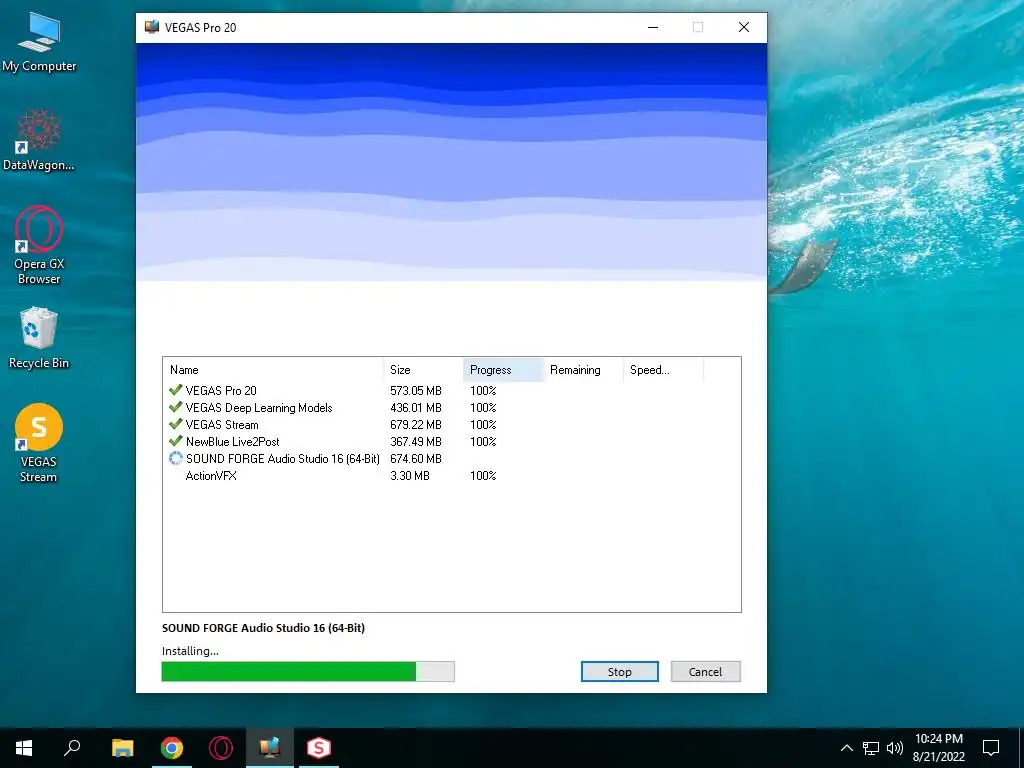Sort by the Size column header
This screenshot has width=1024, height=768.
click(423, 370)
